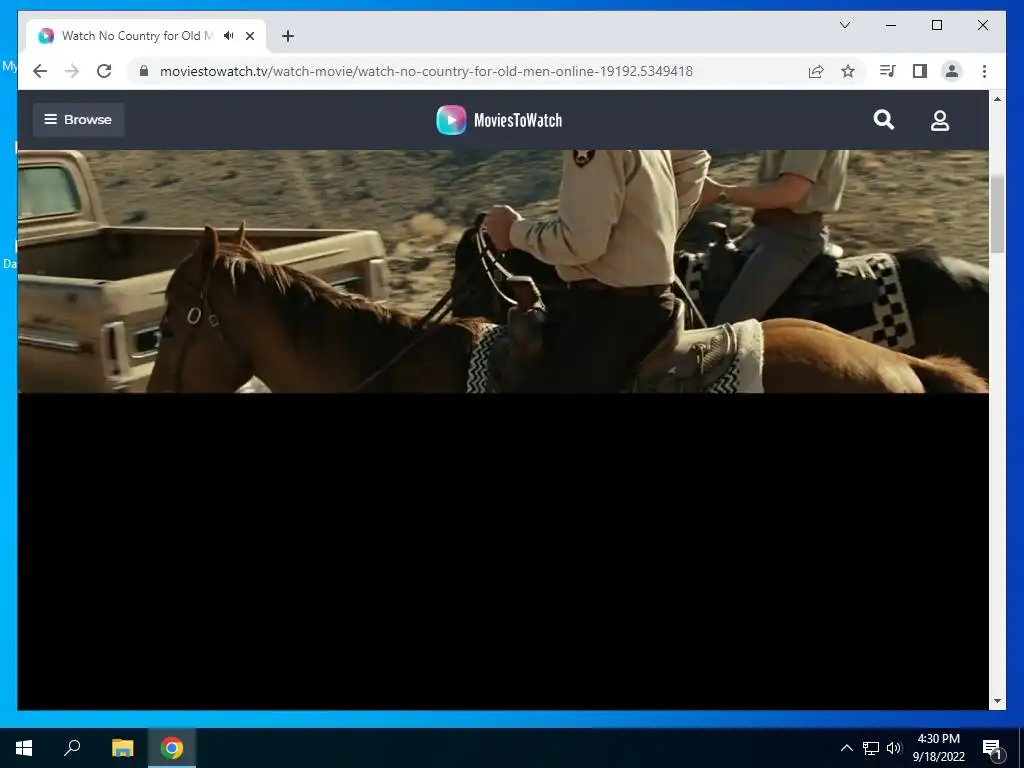Open the Browse menu button
The image size is (1024, 768).
tap(78, 120)
